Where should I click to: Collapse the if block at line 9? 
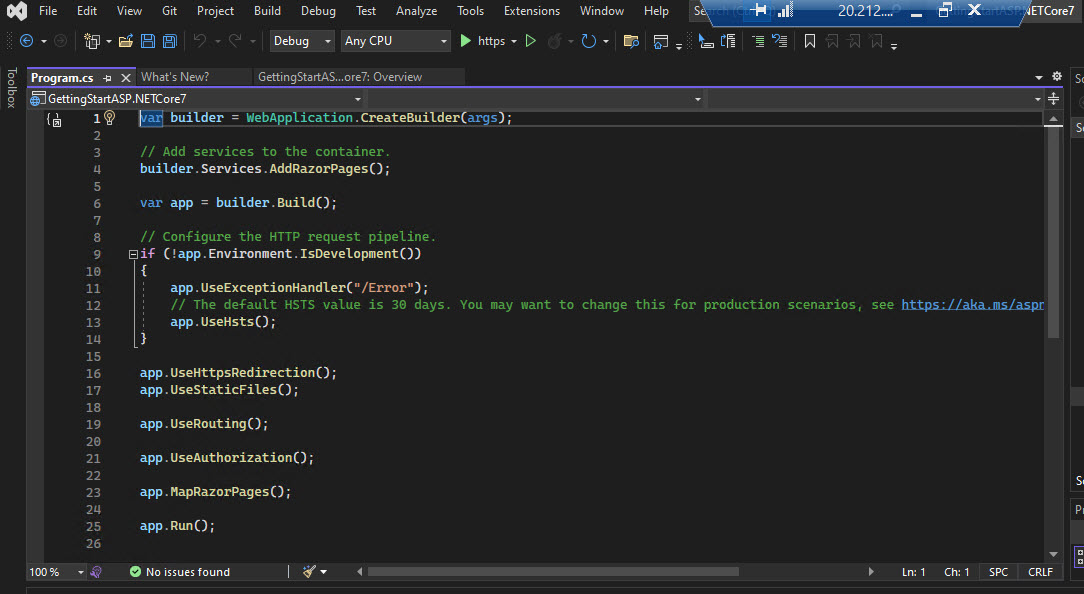point(133,254)
